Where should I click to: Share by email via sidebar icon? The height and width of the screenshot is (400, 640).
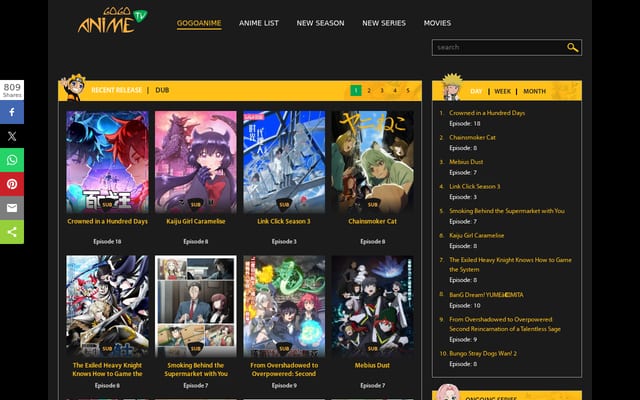[x=12, y=208]
